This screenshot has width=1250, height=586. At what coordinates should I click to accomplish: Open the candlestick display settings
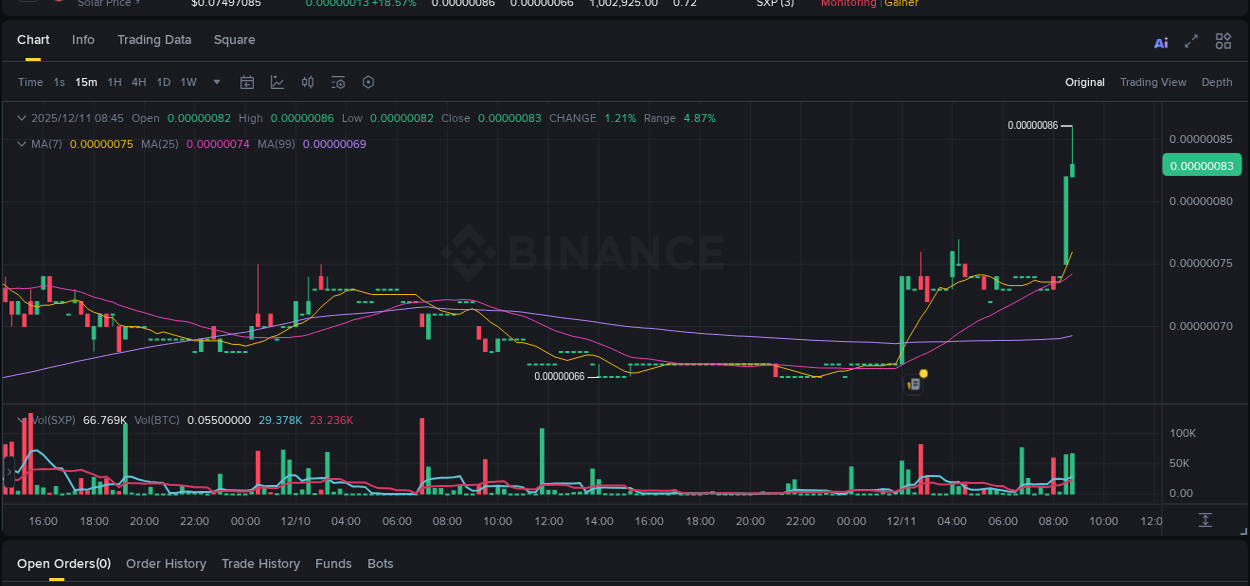tap(307, 82)
